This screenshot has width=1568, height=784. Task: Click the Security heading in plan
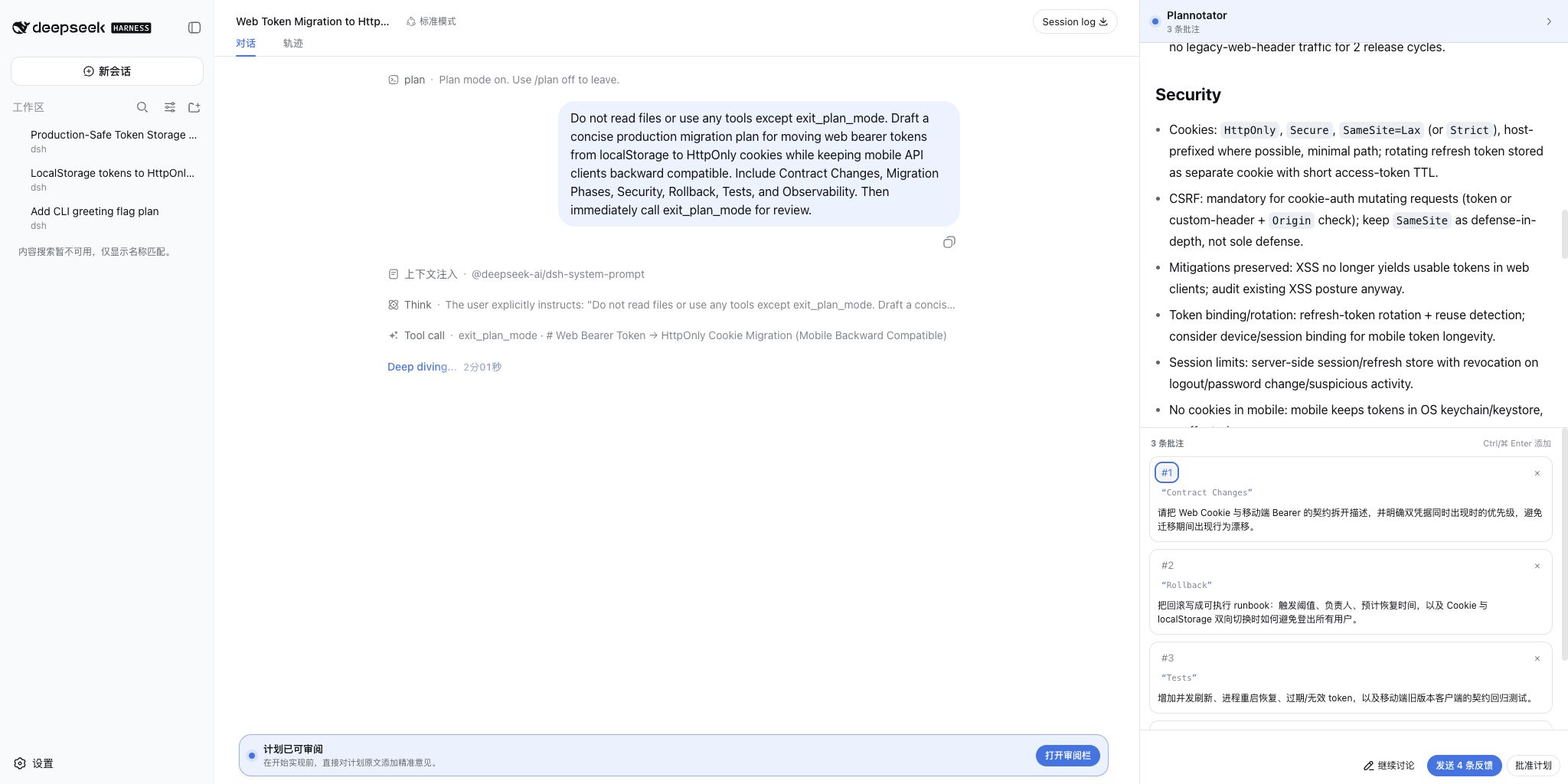(x=1188, y=94)
